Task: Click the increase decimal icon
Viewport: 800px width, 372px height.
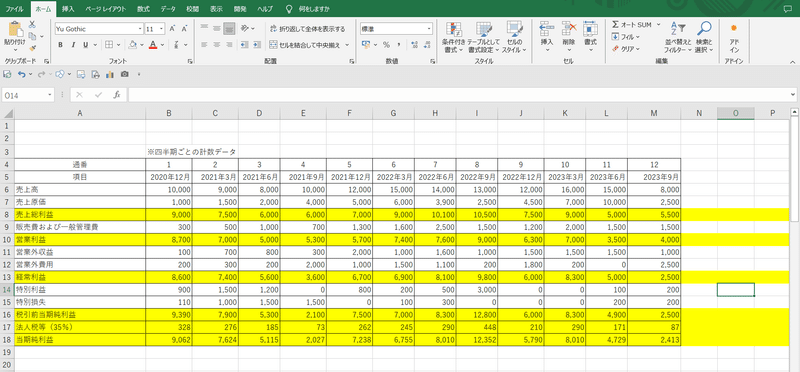Action: tap(414, 45)
